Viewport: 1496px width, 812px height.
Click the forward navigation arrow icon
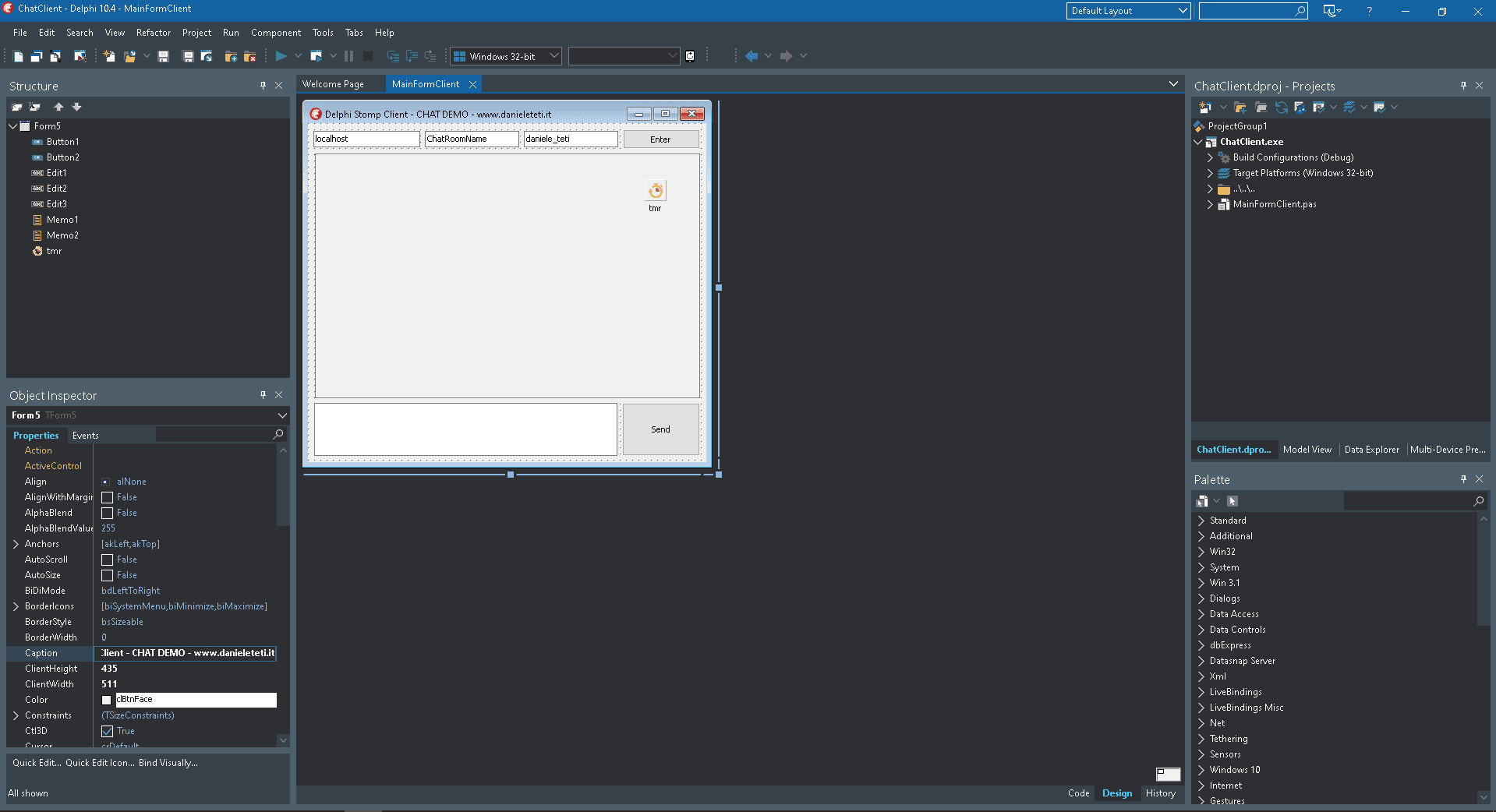[x=786, y=56]
